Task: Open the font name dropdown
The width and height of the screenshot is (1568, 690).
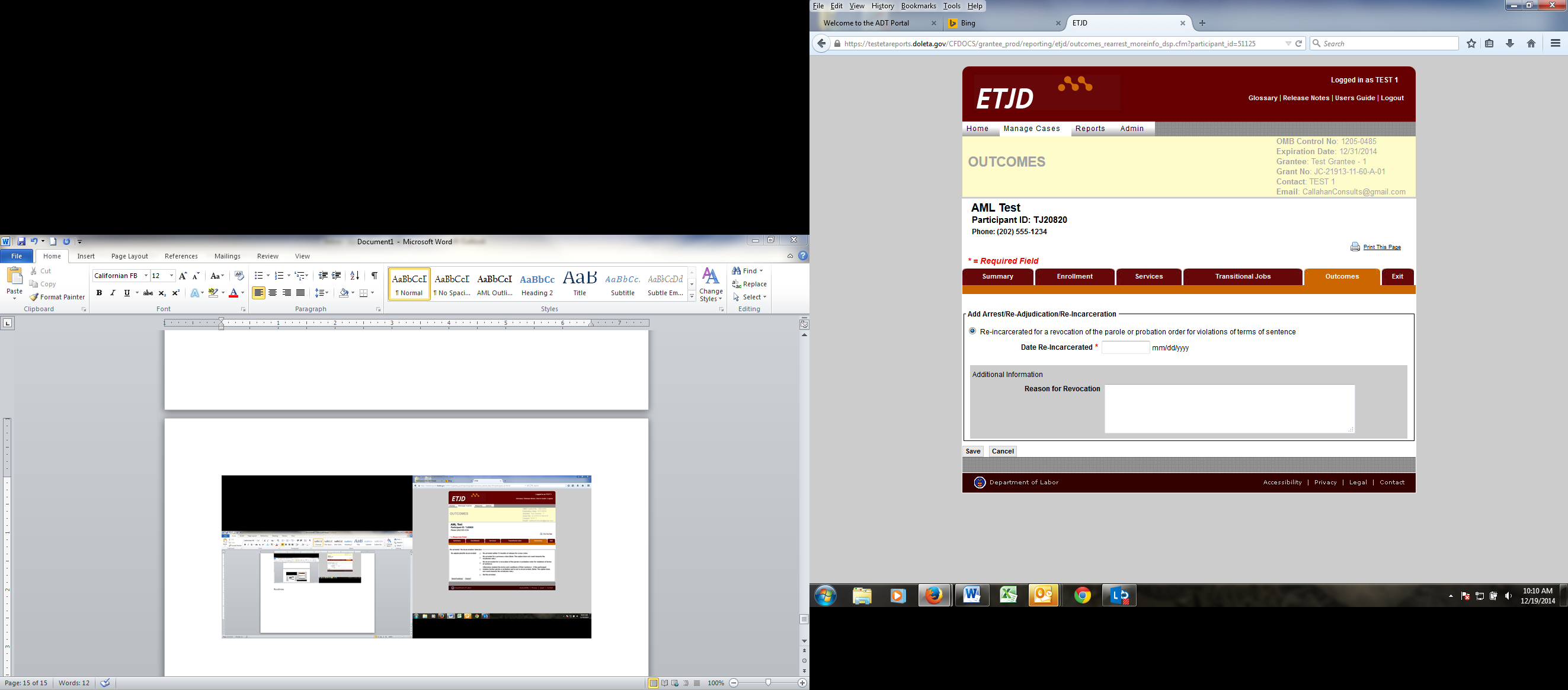Action: tap(146, 276)
